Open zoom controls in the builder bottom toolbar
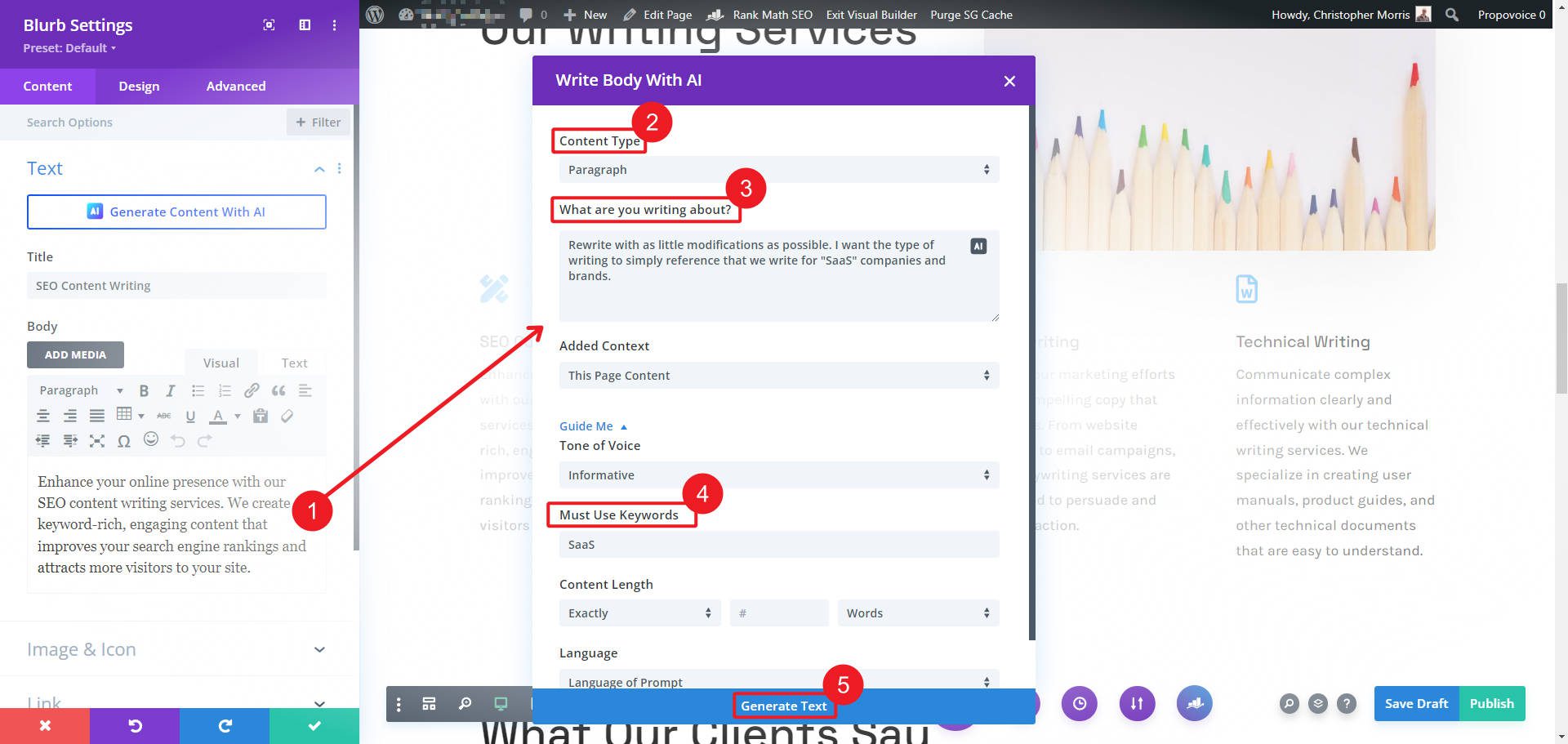Screen dimensions: 1568x744 tap(465, 703)
